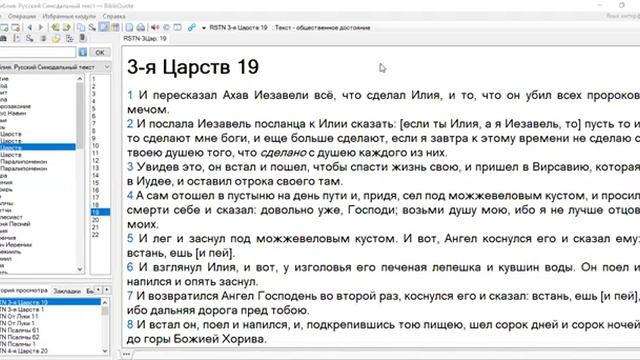Click the second new-tab icon with orange mark
This screenshot has height=360, width=640.
pyautogui.click(x=16, y=27)
